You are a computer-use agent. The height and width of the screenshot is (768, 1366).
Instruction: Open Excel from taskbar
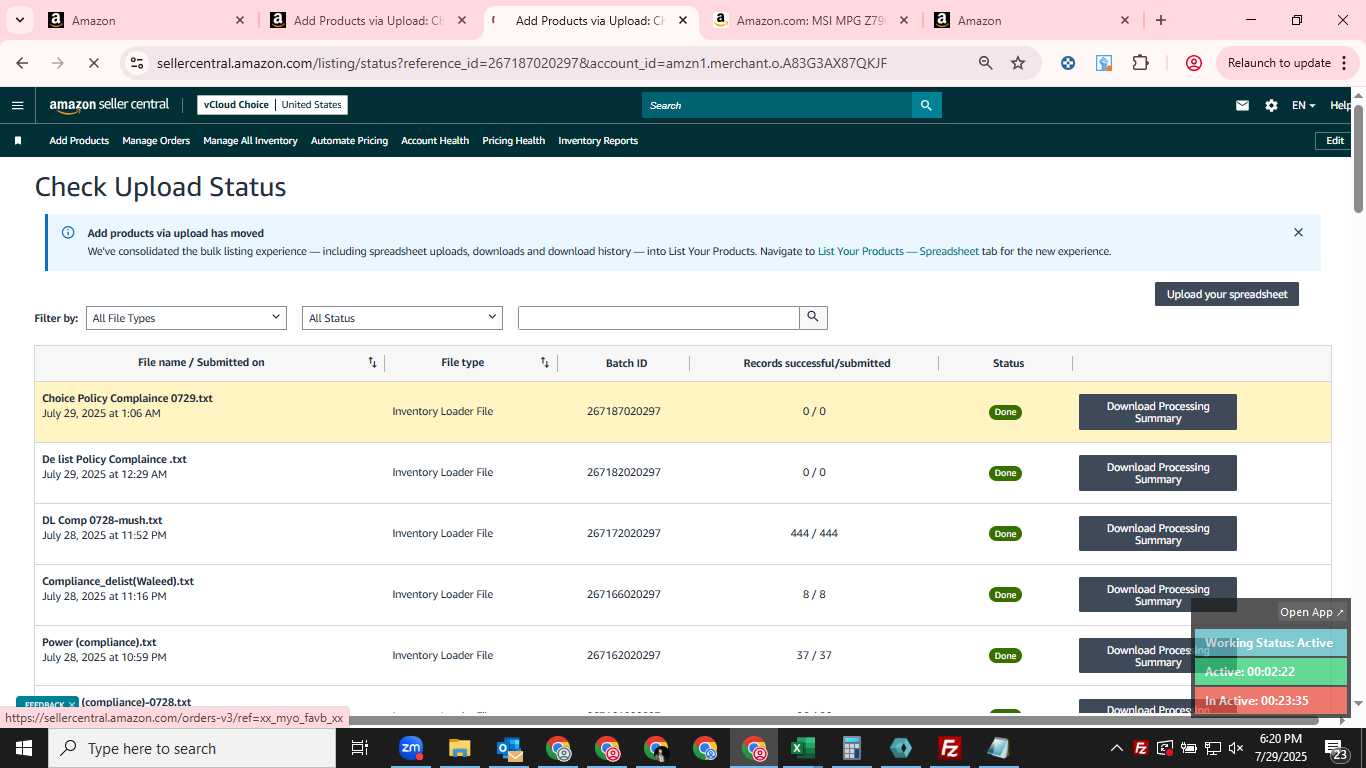[802, 748]
